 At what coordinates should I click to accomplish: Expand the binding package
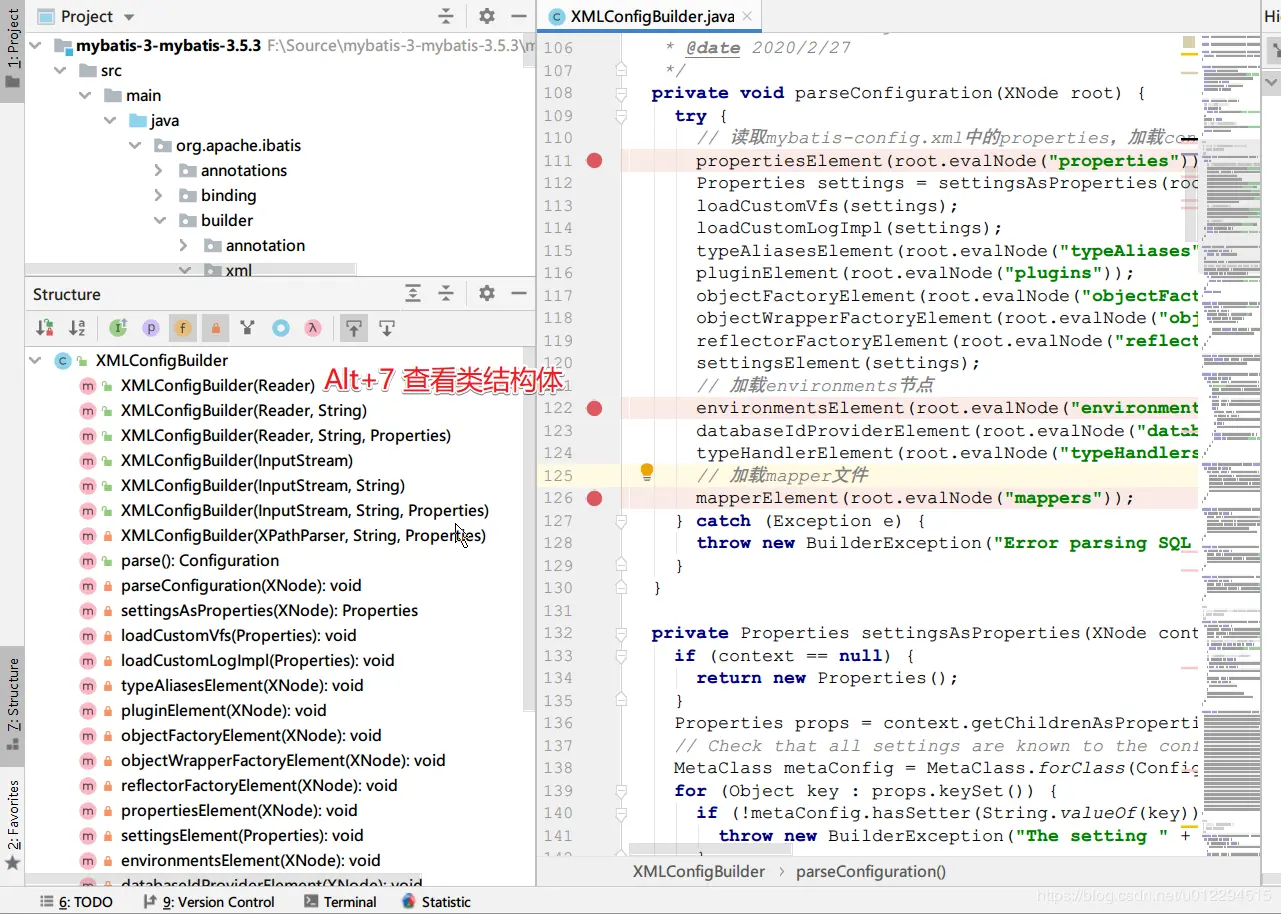click(x=159, y=196)
